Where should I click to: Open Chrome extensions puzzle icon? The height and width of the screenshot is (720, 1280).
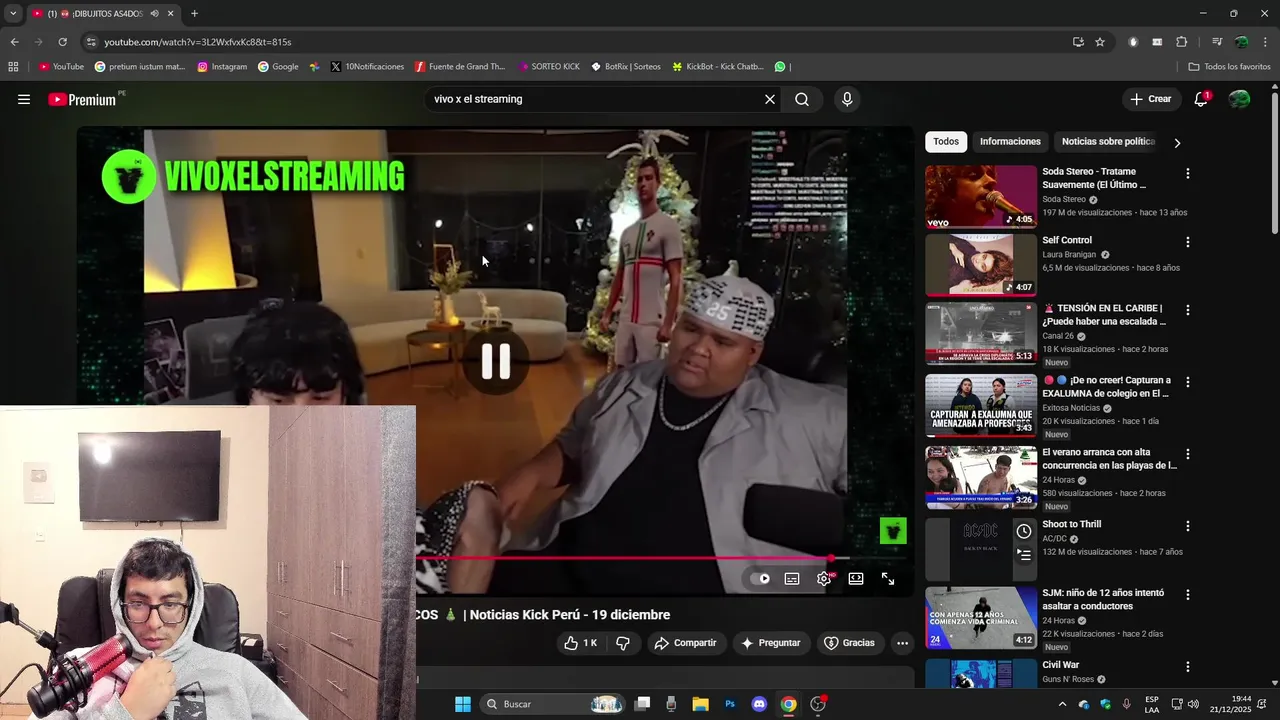[x=1181, y=42]
